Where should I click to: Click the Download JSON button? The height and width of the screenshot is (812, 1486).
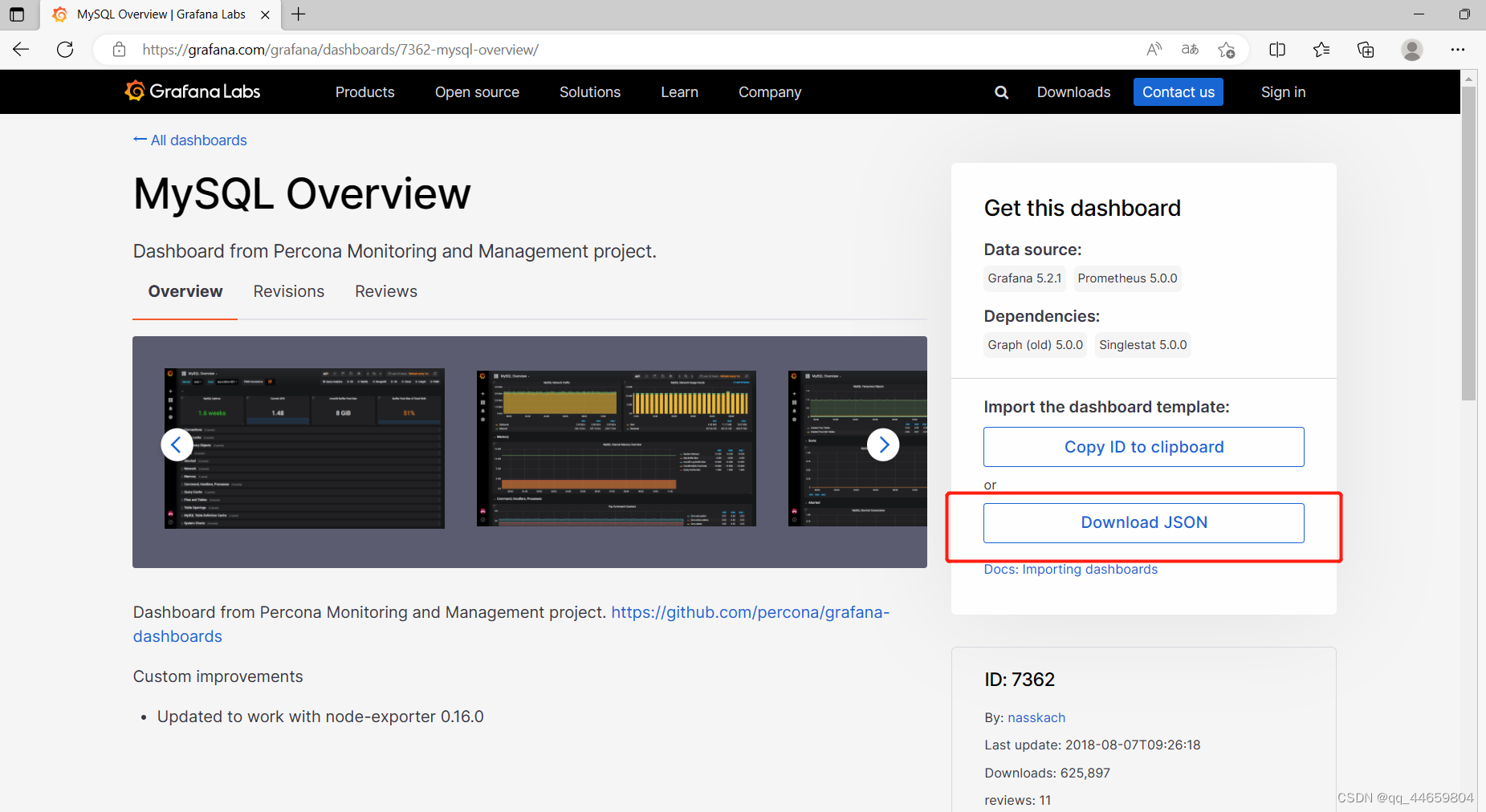point(1144,522)
